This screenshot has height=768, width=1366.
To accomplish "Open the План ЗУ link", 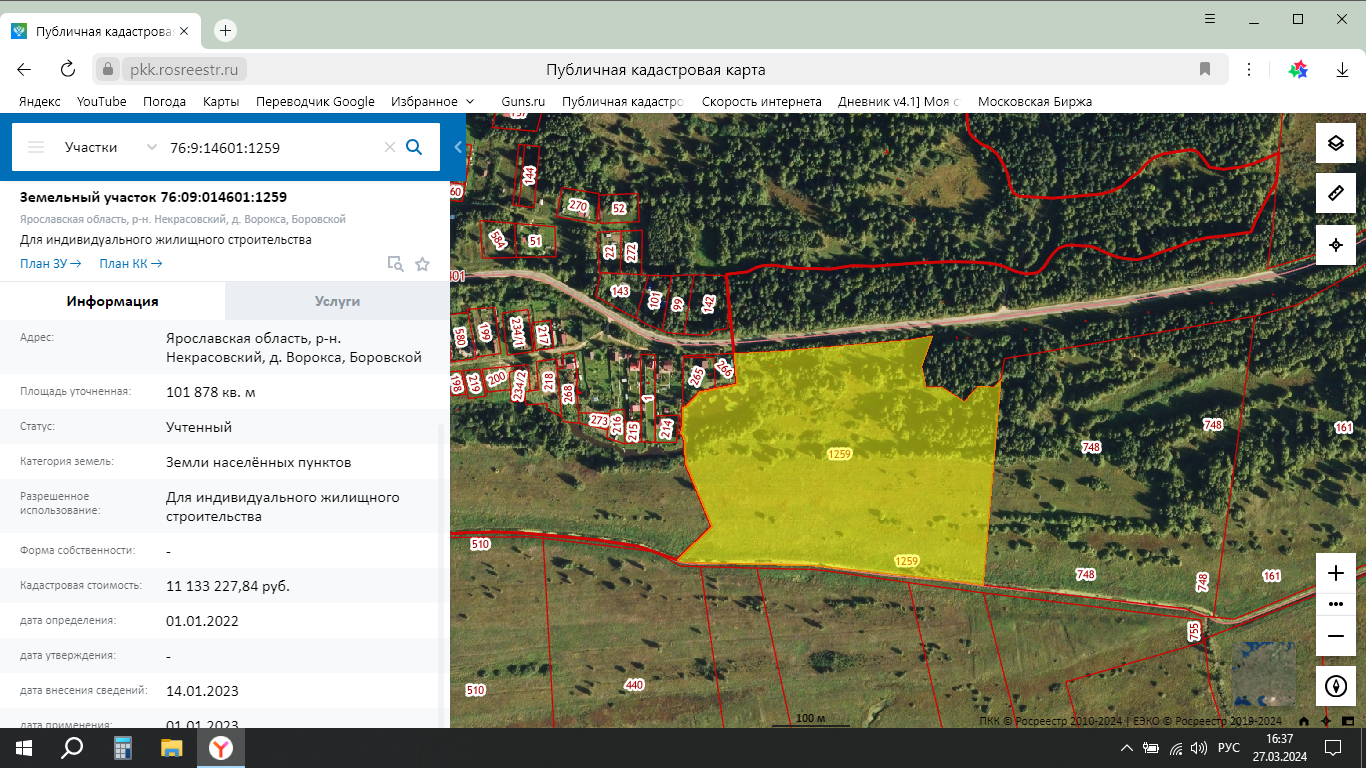I will 50,264.
